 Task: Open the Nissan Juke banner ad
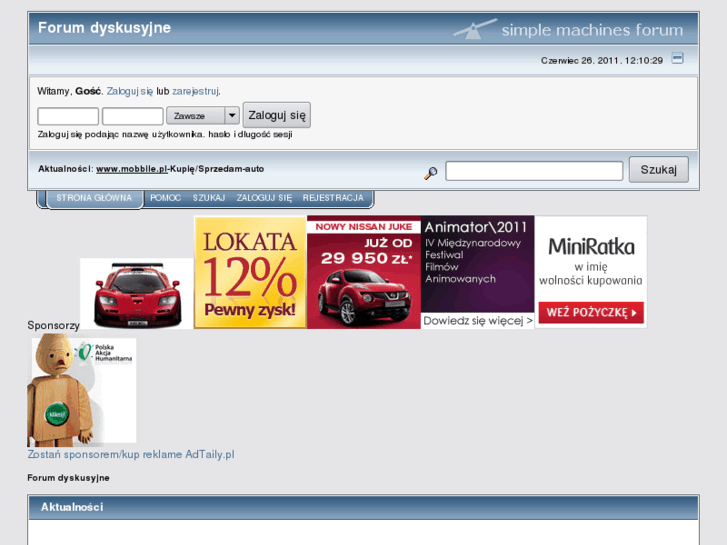coord(364,272)
